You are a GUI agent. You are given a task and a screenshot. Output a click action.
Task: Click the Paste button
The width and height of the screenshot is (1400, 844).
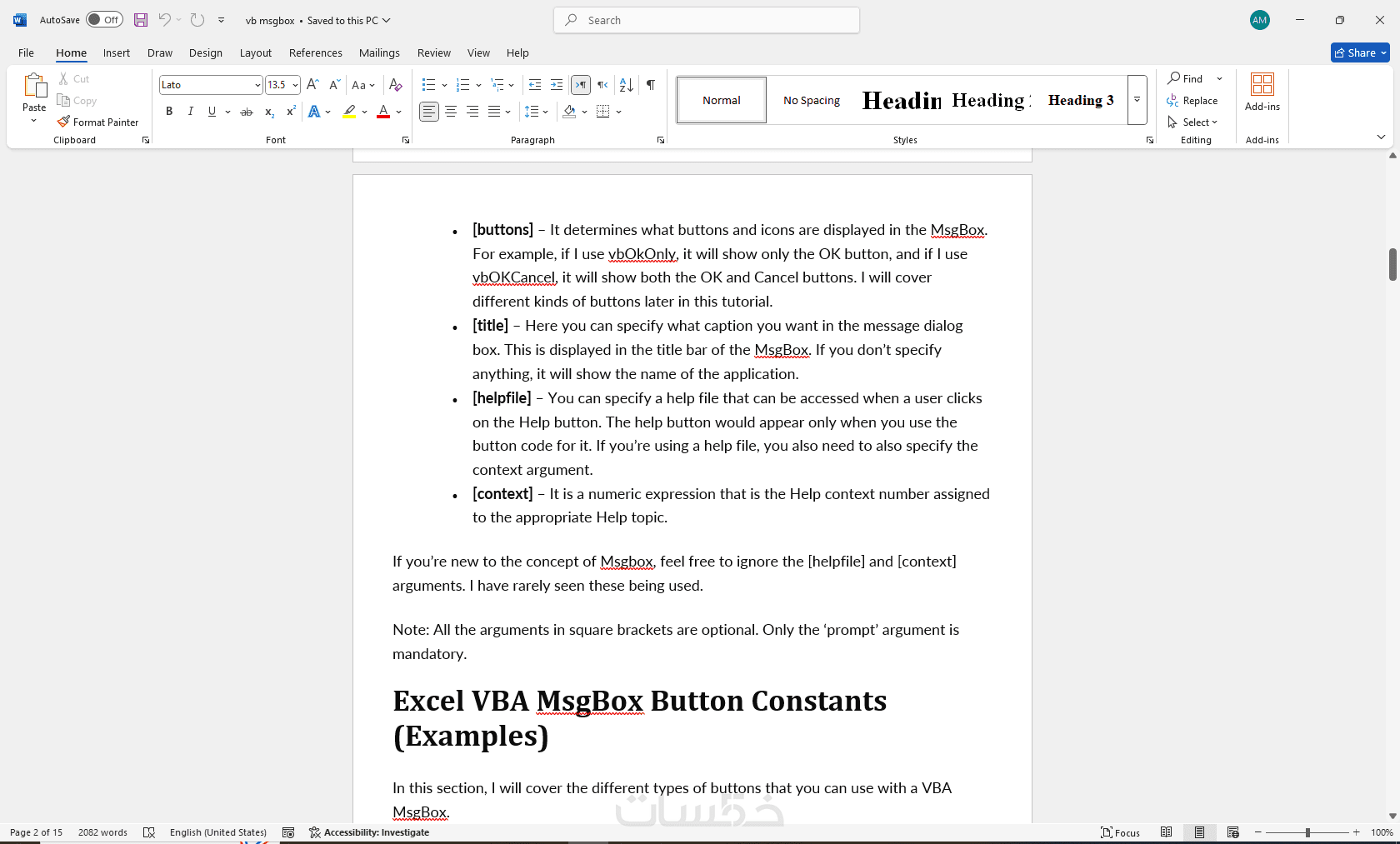pyautogui.click(x=34, y=92)
